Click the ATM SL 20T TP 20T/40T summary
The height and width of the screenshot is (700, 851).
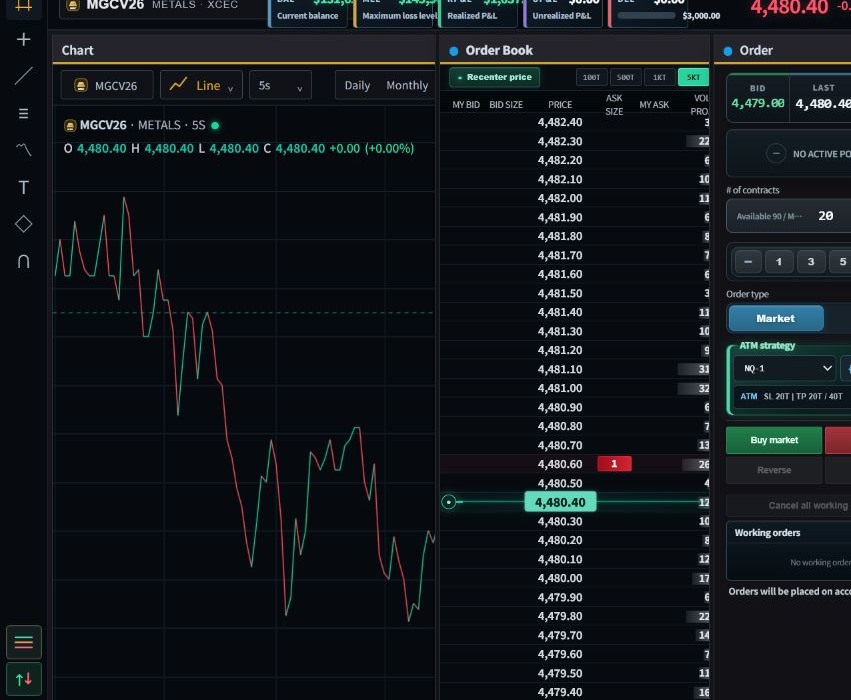click(x=792, y=396)
